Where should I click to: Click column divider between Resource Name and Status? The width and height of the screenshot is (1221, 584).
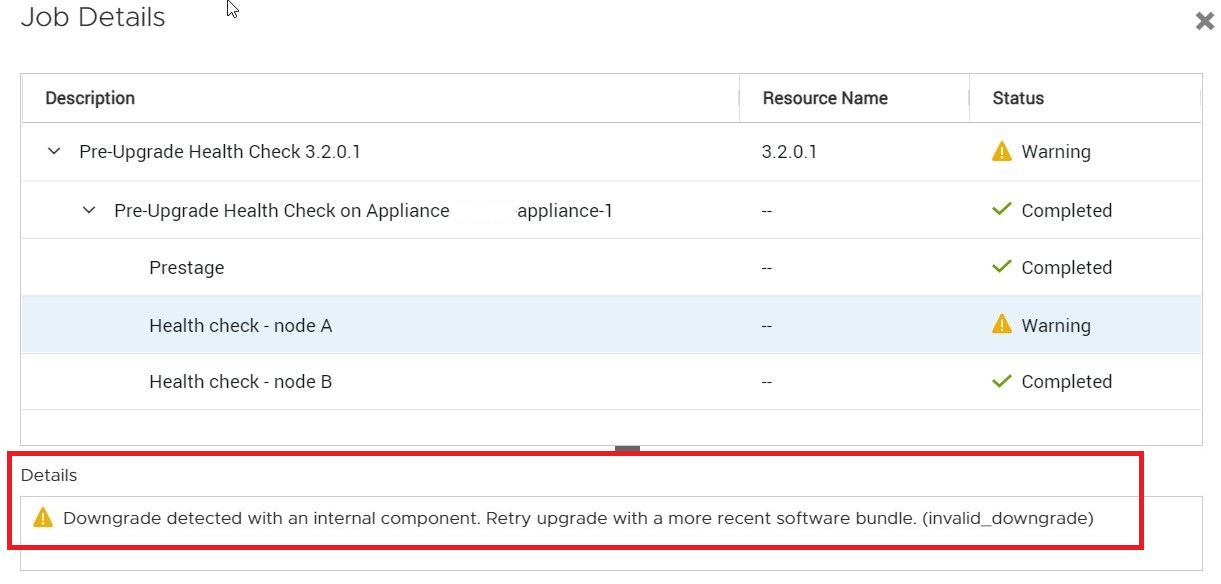[969, 98]
